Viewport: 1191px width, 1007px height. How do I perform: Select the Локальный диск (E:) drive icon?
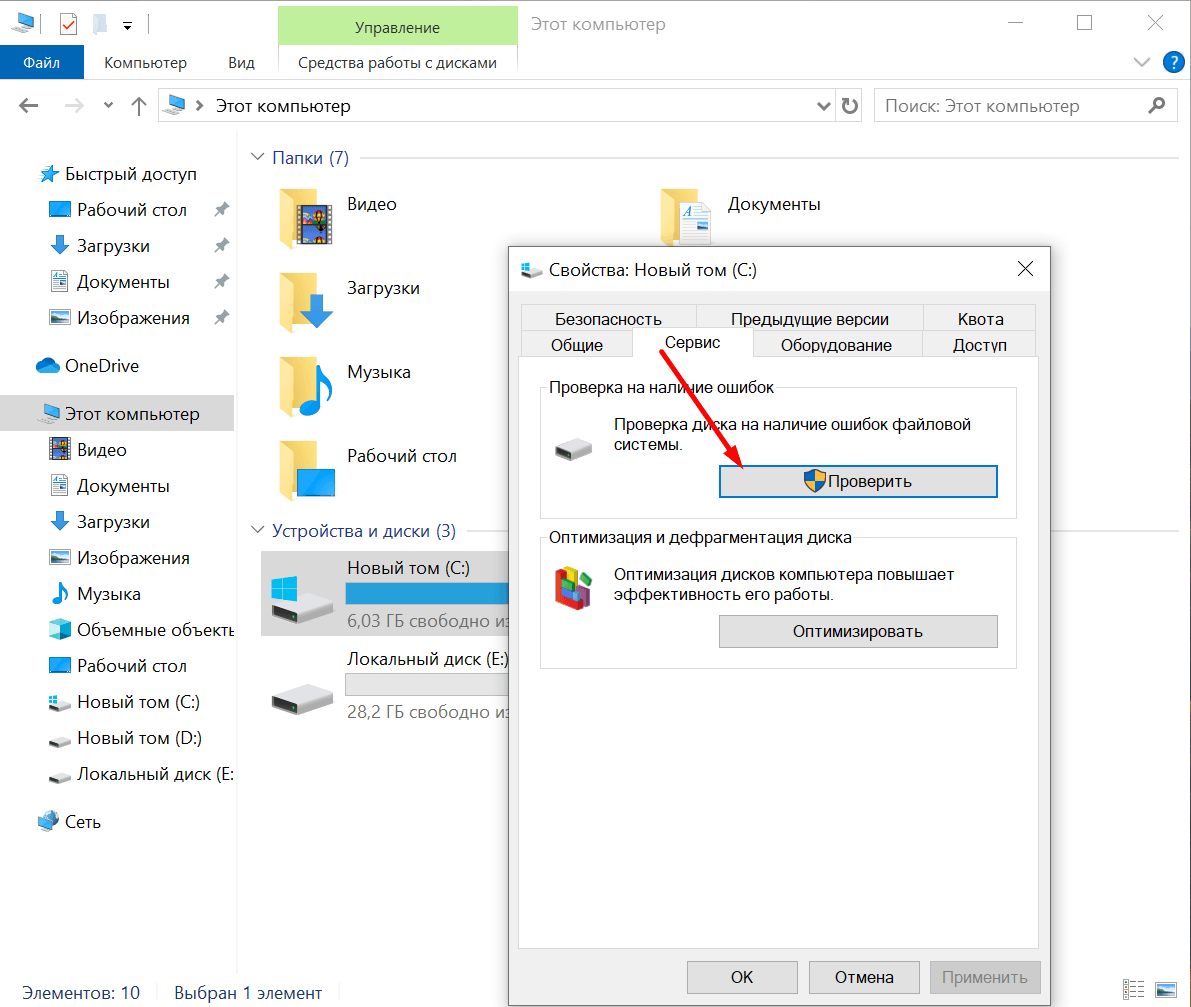302,698
